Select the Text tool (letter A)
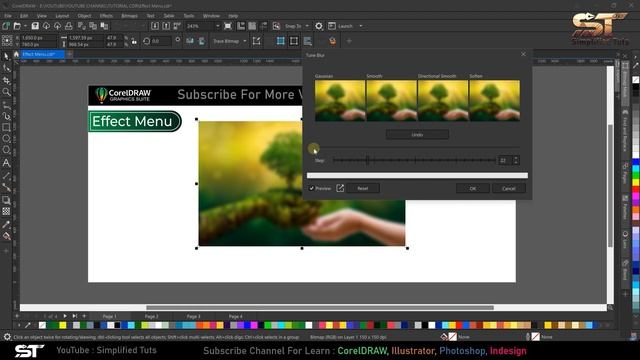The width and height of the screenshot is (640, 360). [6, 163]
